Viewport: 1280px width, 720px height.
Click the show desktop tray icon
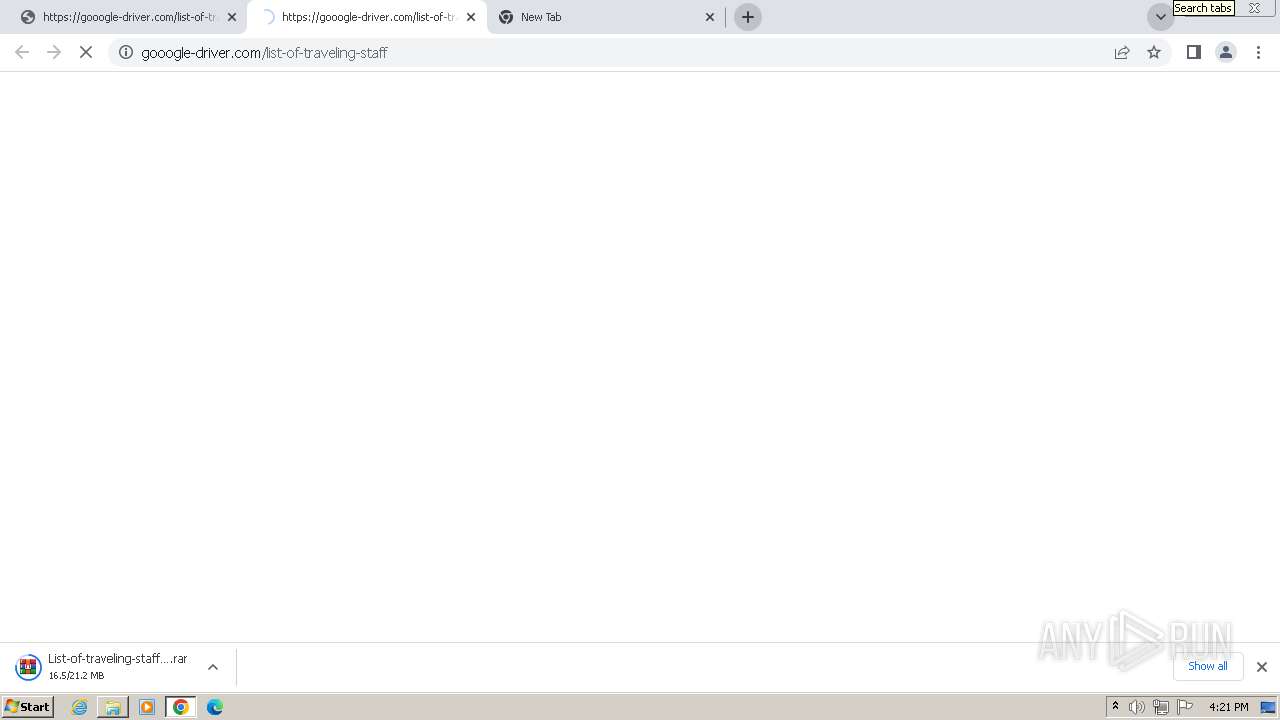[1268, 707]
